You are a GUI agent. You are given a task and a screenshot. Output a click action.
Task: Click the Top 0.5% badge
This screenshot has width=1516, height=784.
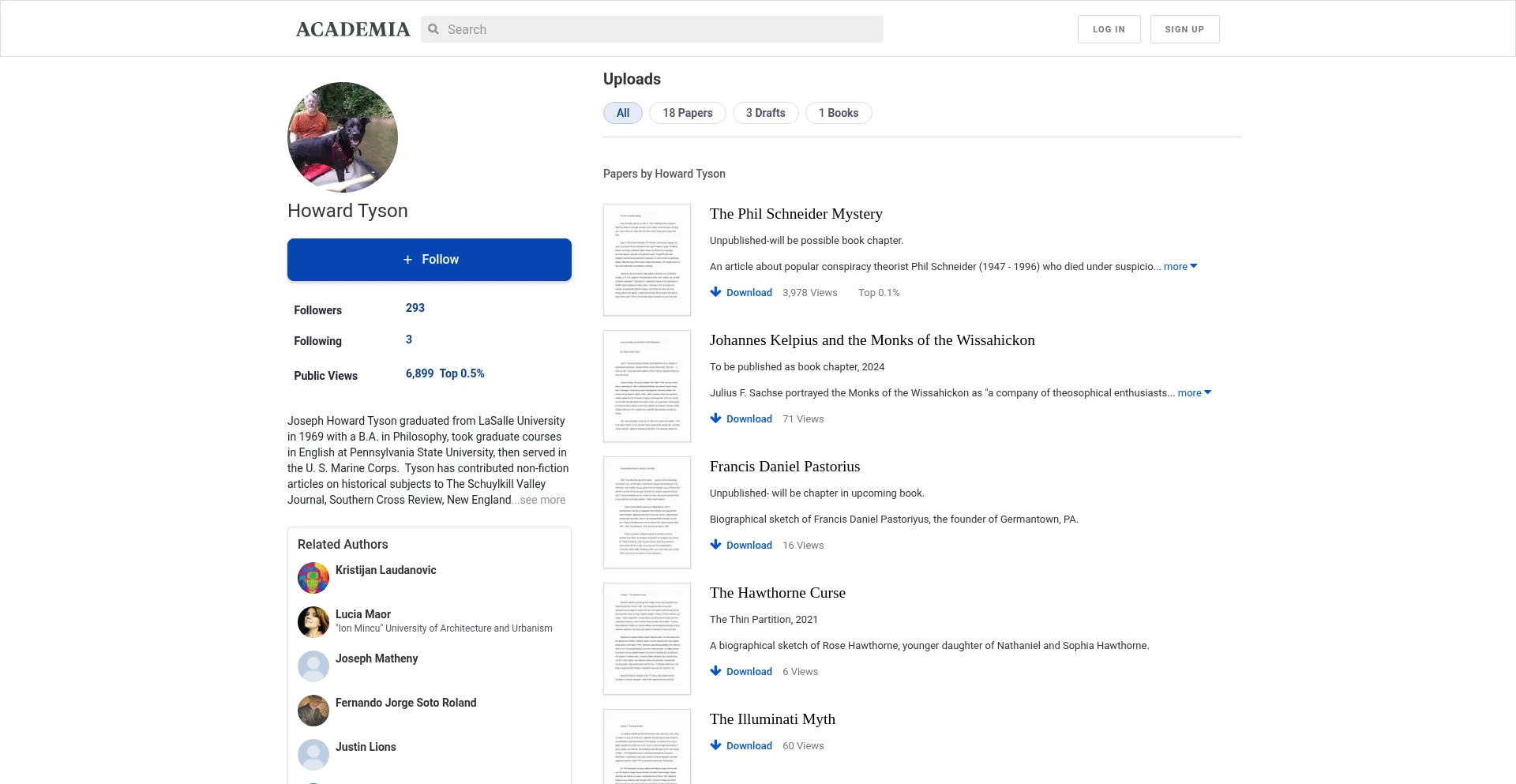pos(462,373)
